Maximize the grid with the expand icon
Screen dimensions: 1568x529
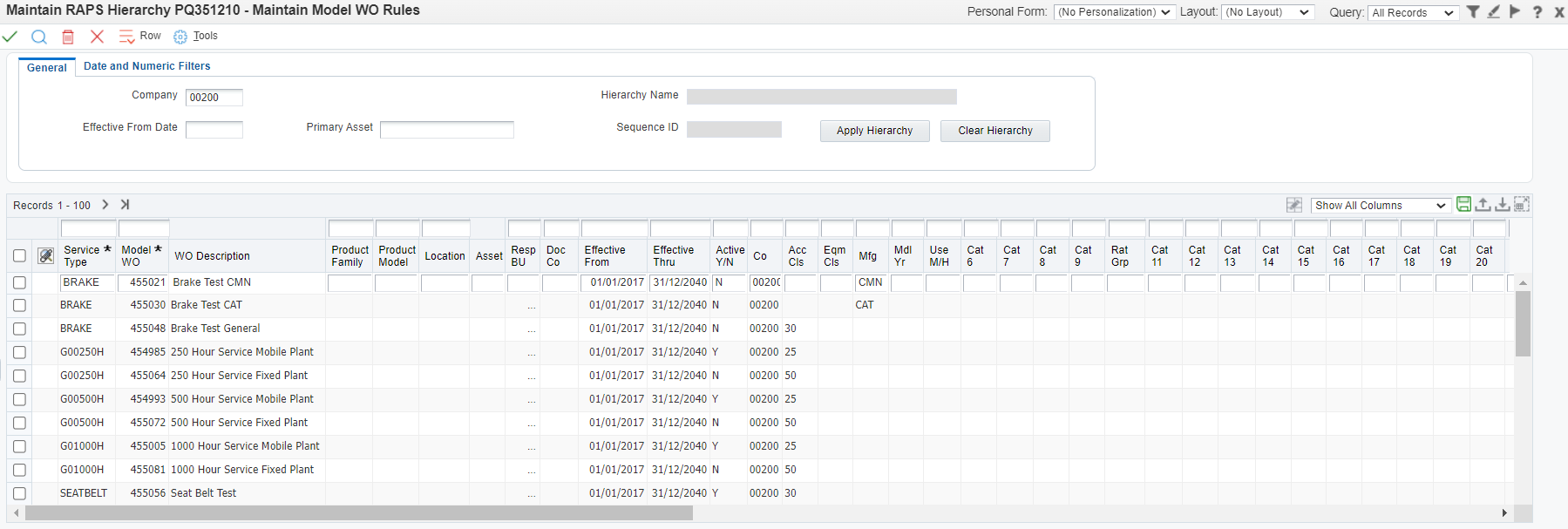(x=1522, y=205)
